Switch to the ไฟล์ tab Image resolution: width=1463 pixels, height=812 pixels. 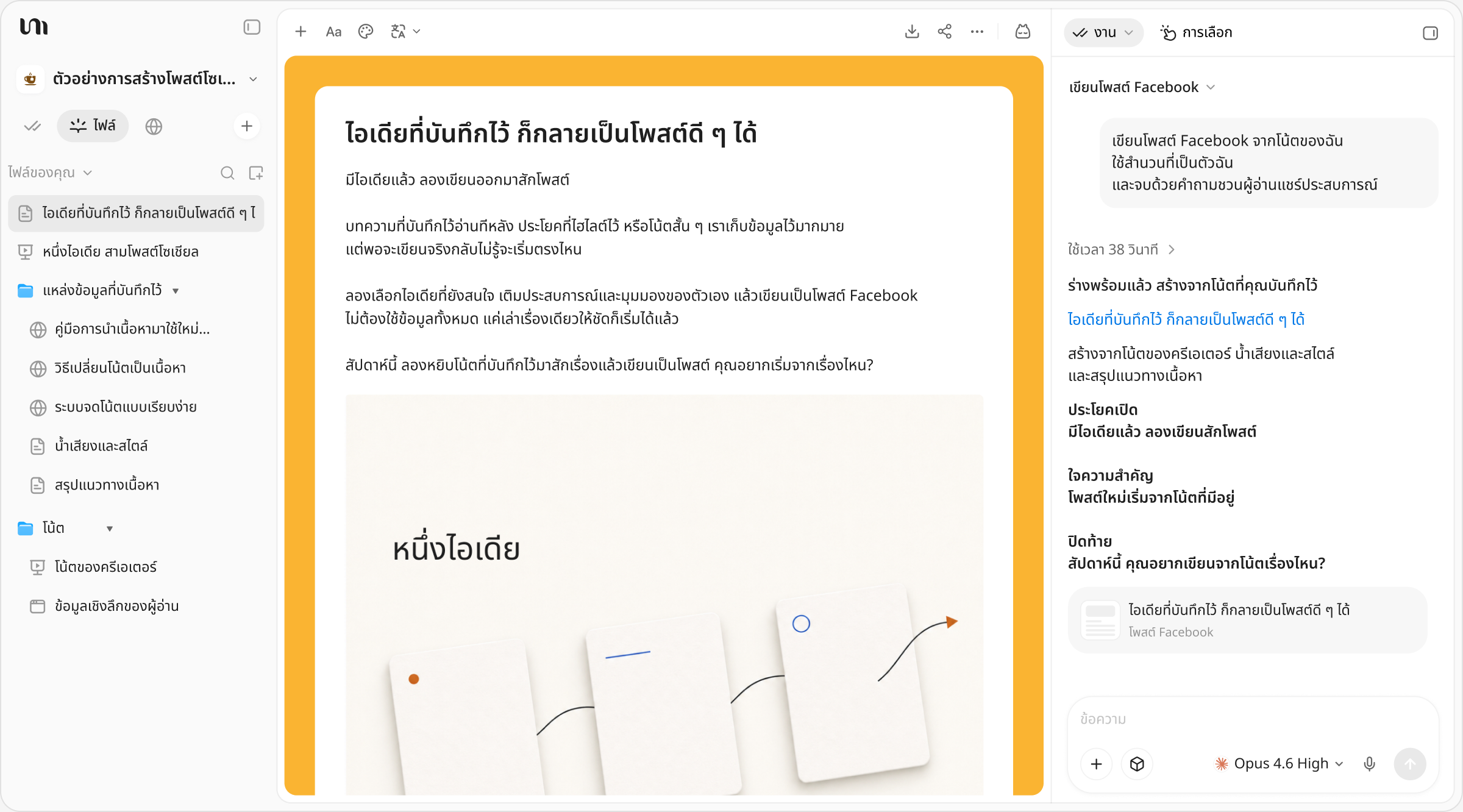pyautogui.click(x=93, y=126)
